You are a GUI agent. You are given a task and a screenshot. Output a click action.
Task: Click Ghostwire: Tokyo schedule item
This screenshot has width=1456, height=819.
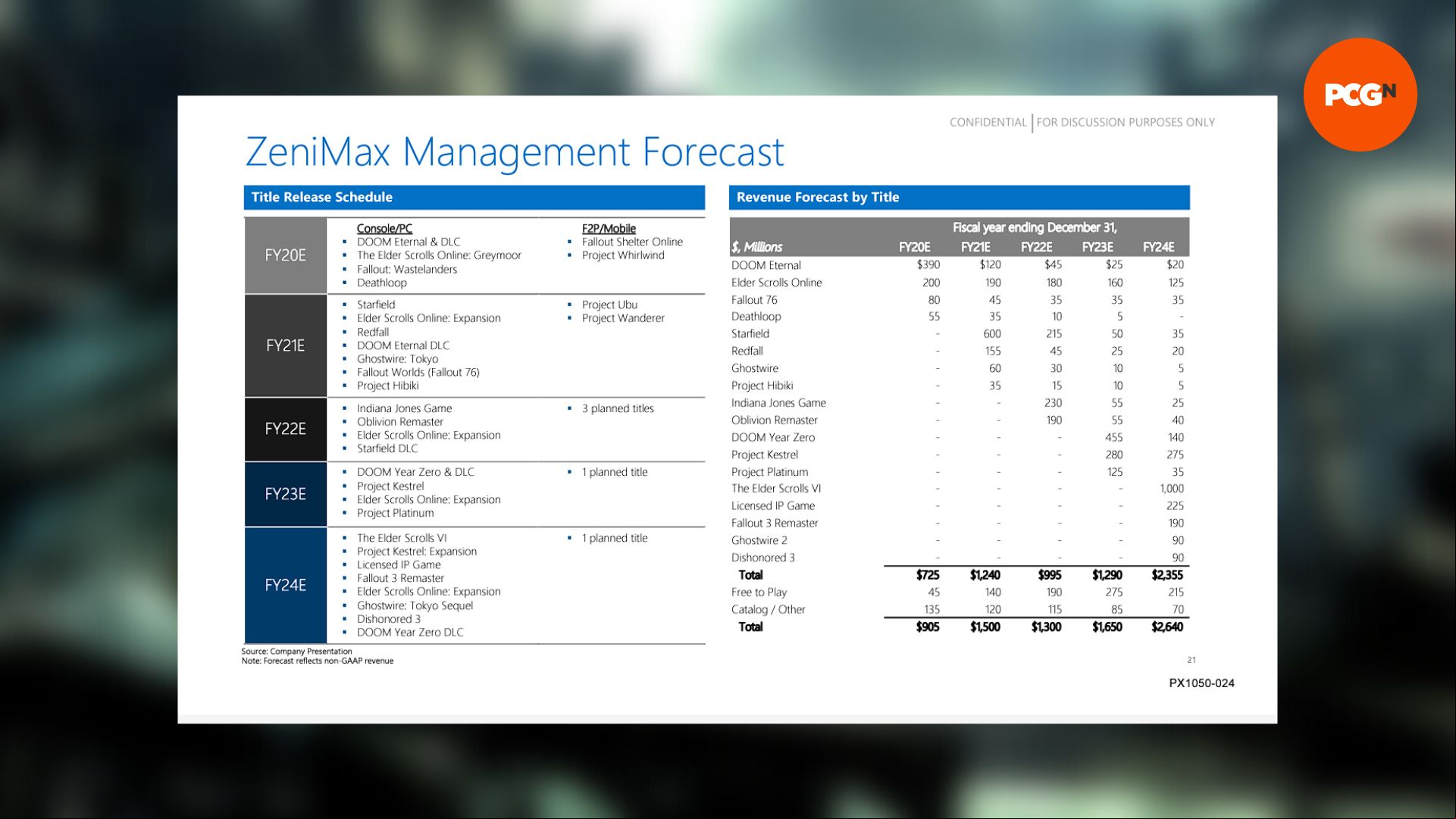(x=397, y=359)
